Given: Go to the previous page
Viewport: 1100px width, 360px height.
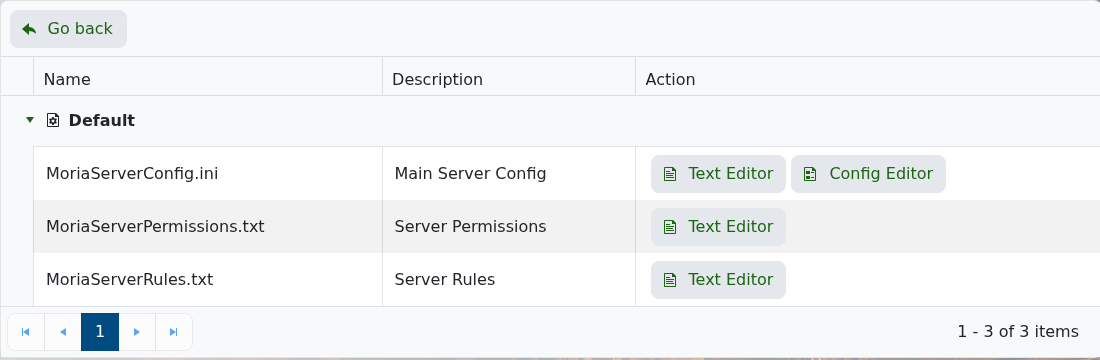Looking at the screenshot, I should click(63, 332).
